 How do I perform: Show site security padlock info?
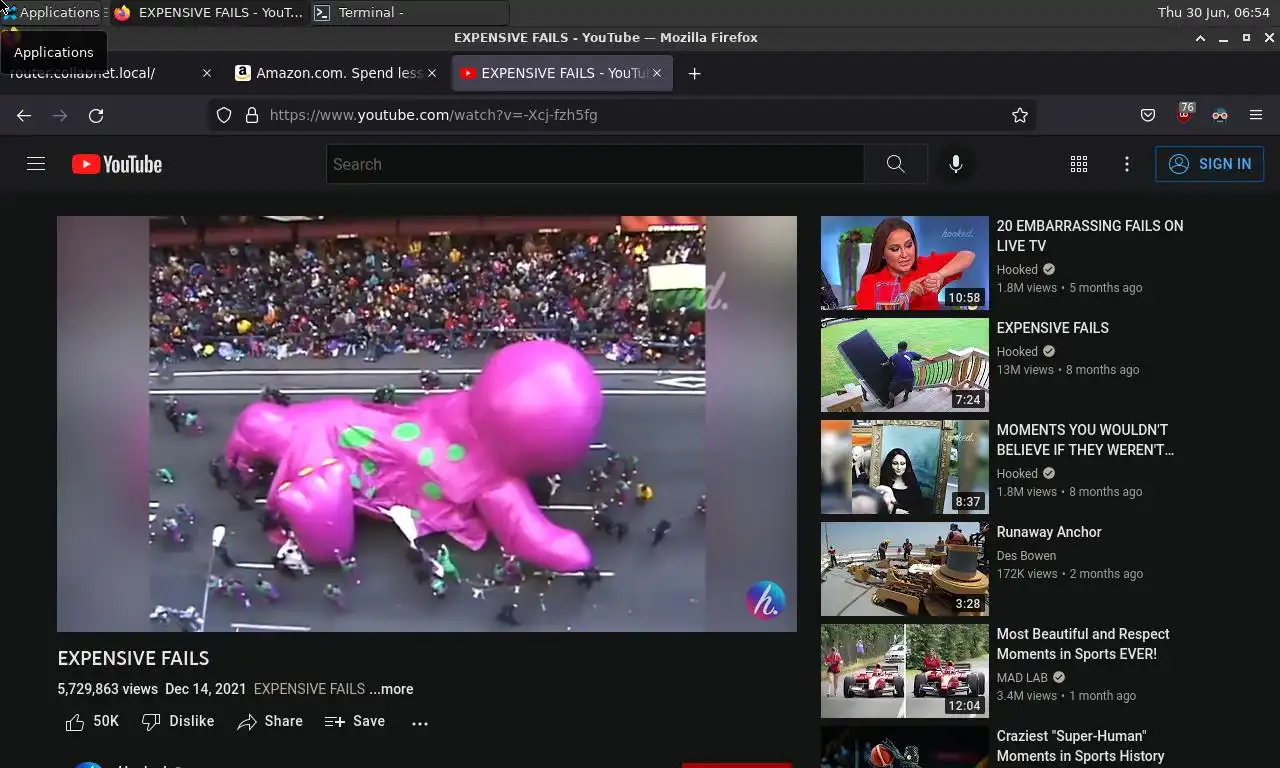251,115
